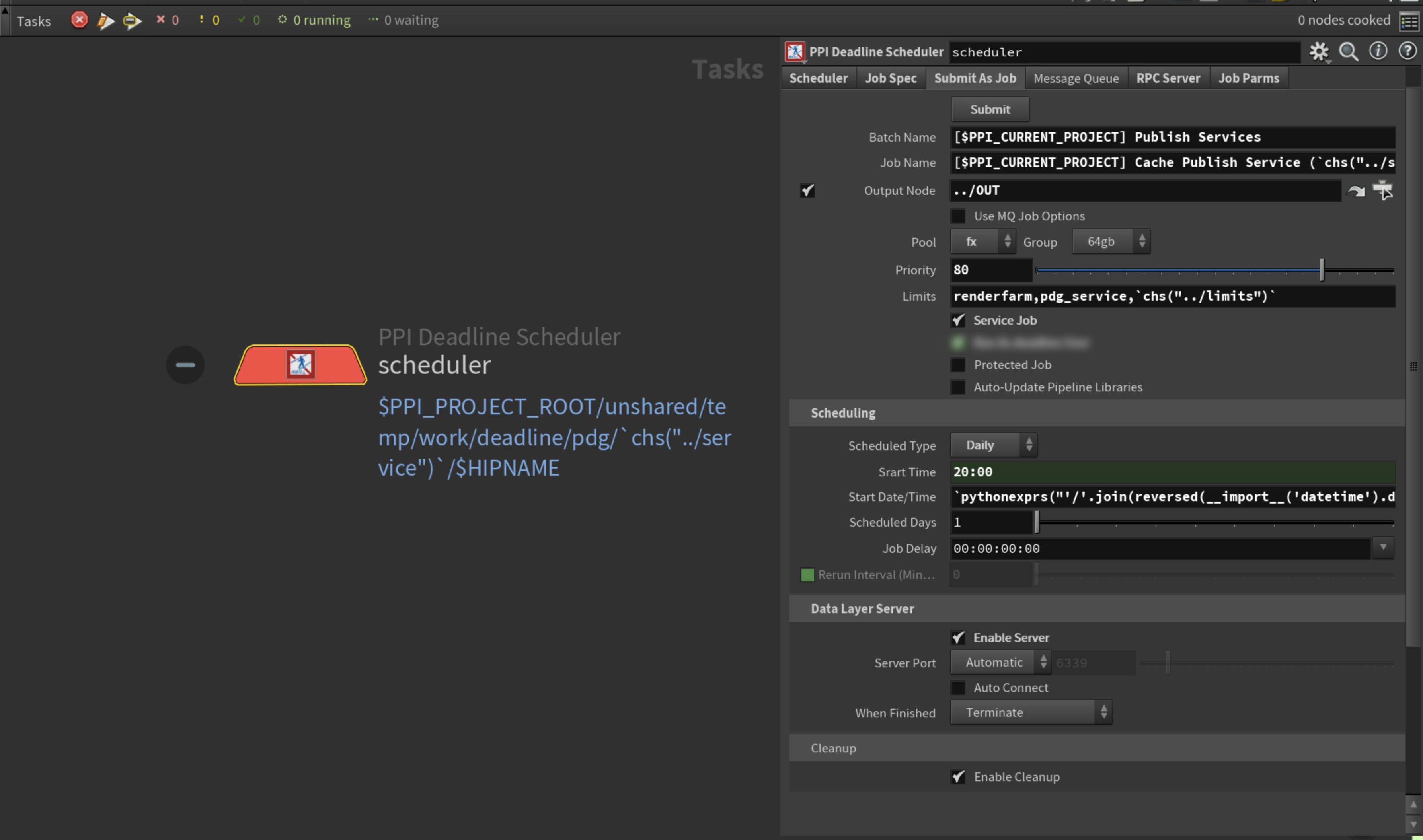Viewport: 1423px width, 840px height.
Task: Open the help question mark icon
Action: tap(1407, 51)
